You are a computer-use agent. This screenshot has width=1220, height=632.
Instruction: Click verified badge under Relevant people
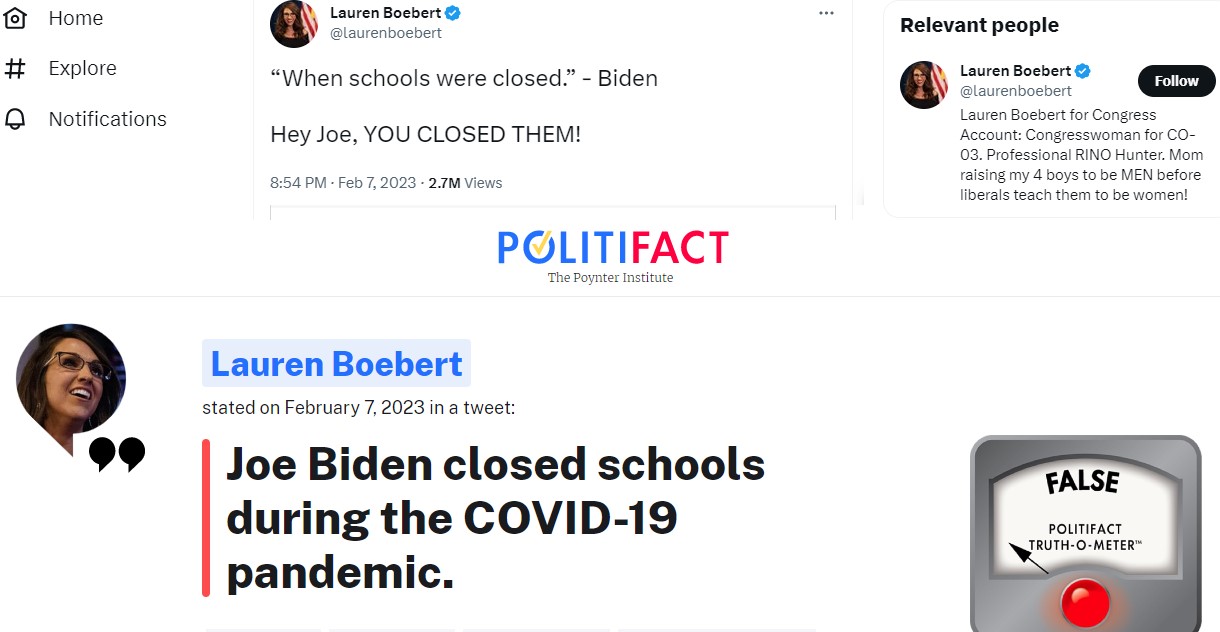click(x=1083, y=71)
